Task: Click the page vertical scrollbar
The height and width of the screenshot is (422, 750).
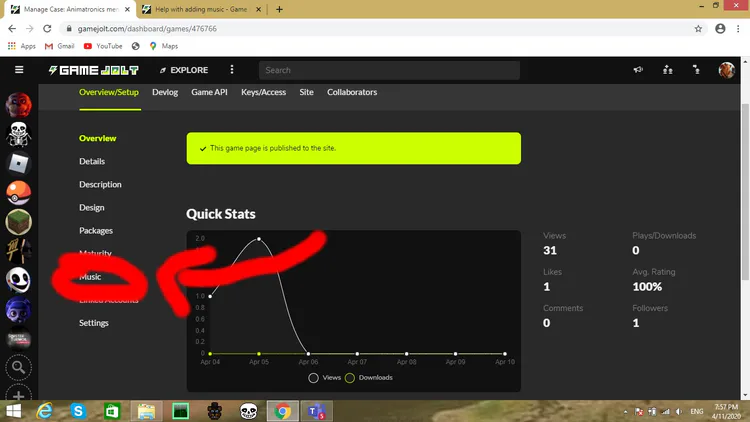Action: [x=745, y=191]
